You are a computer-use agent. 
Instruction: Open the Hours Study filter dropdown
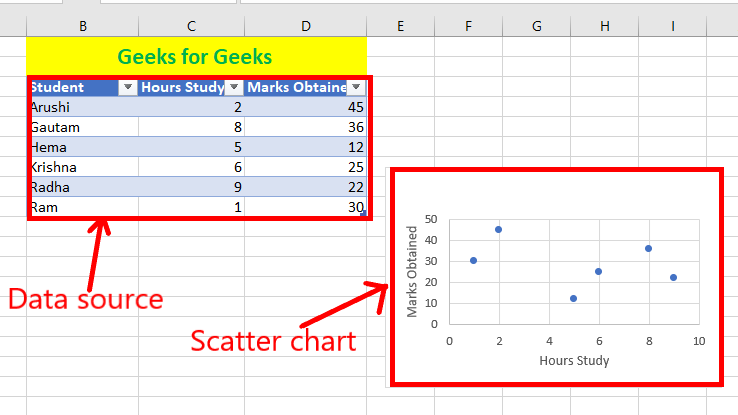pyautogui.click(x=234, y=87)
